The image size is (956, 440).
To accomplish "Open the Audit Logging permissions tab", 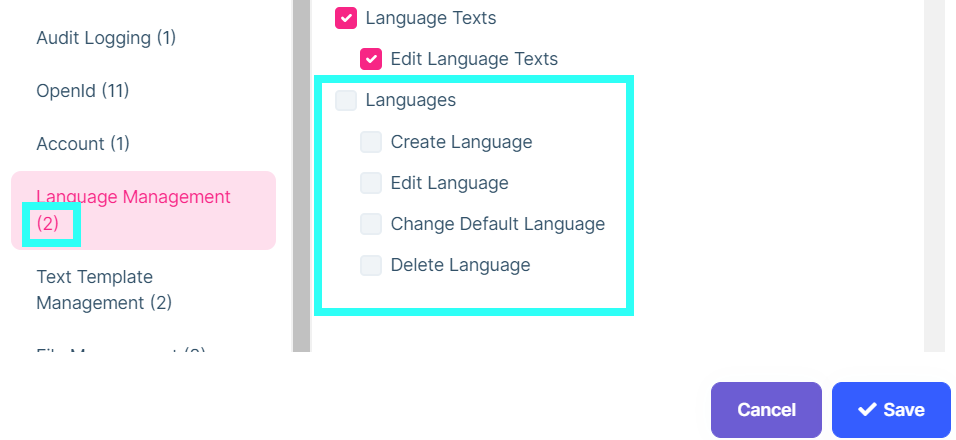I will 106,38.
